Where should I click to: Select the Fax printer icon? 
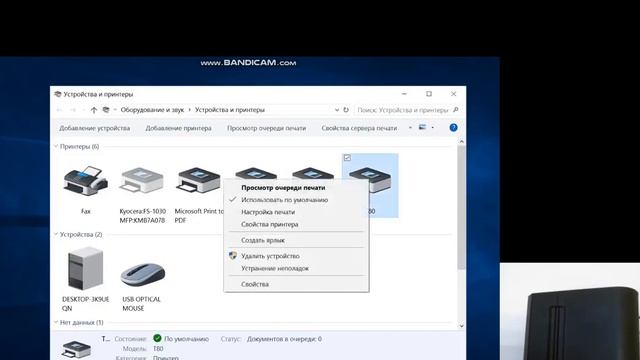tap(86, 181)
